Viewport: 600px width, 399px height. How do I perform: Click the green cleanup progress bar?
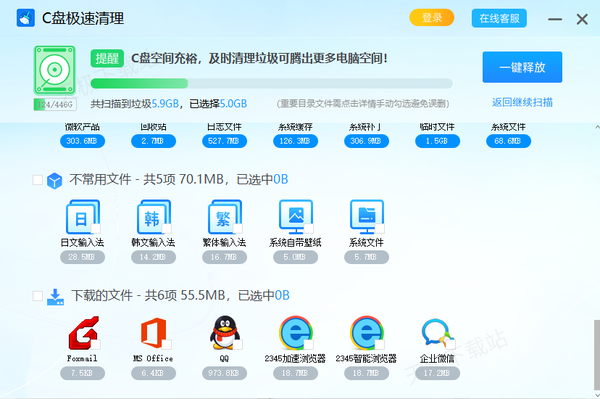(x=272, y=83)
